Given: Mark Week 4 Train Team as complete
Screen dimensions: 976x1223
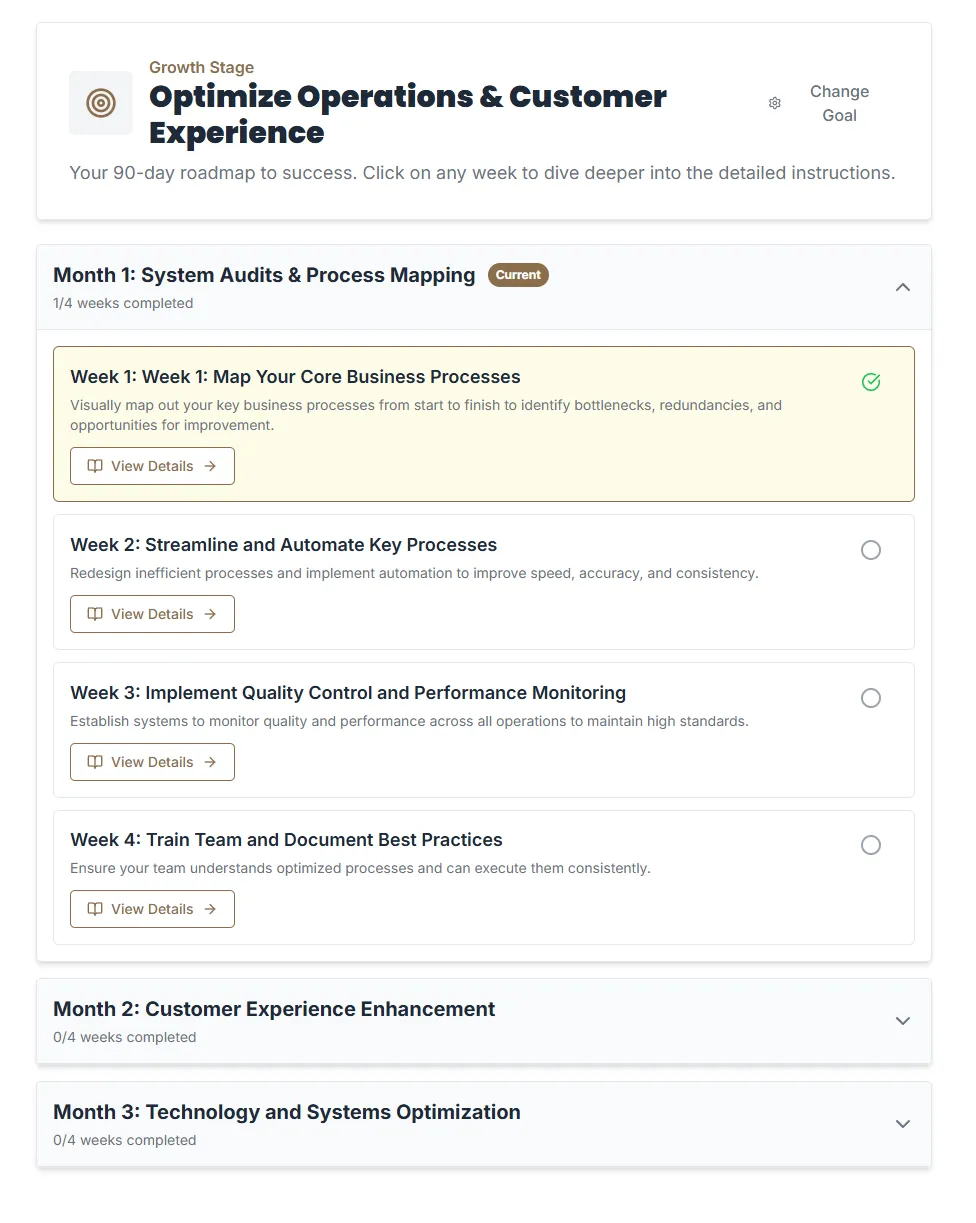Looking at the screenshot, I should pyautogui.click(x=871, y=845).
